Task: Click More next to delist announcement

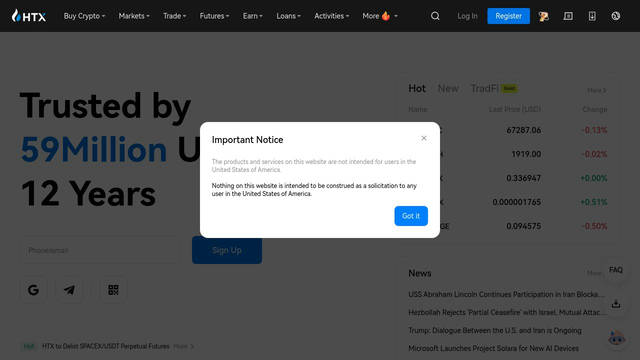Action: point(183,346)
